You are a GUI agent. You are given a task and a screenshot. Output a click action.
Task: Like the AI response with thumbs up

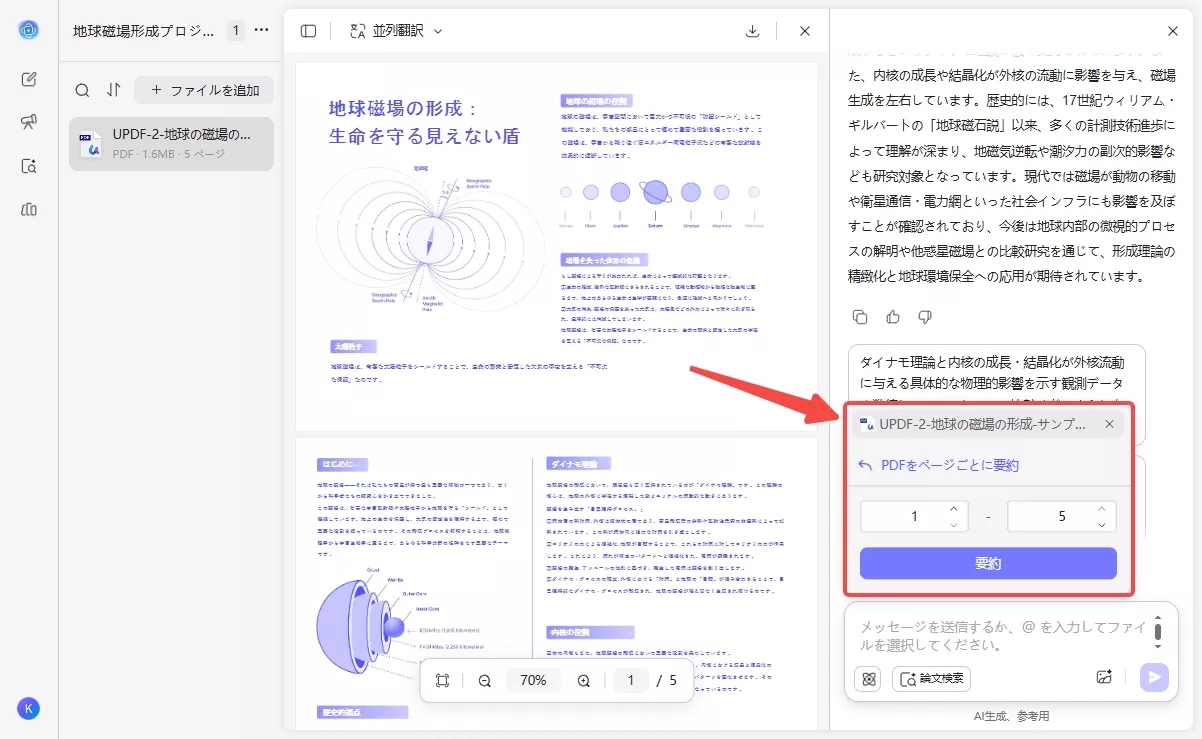pyautogui.click(x=893, y=317)
